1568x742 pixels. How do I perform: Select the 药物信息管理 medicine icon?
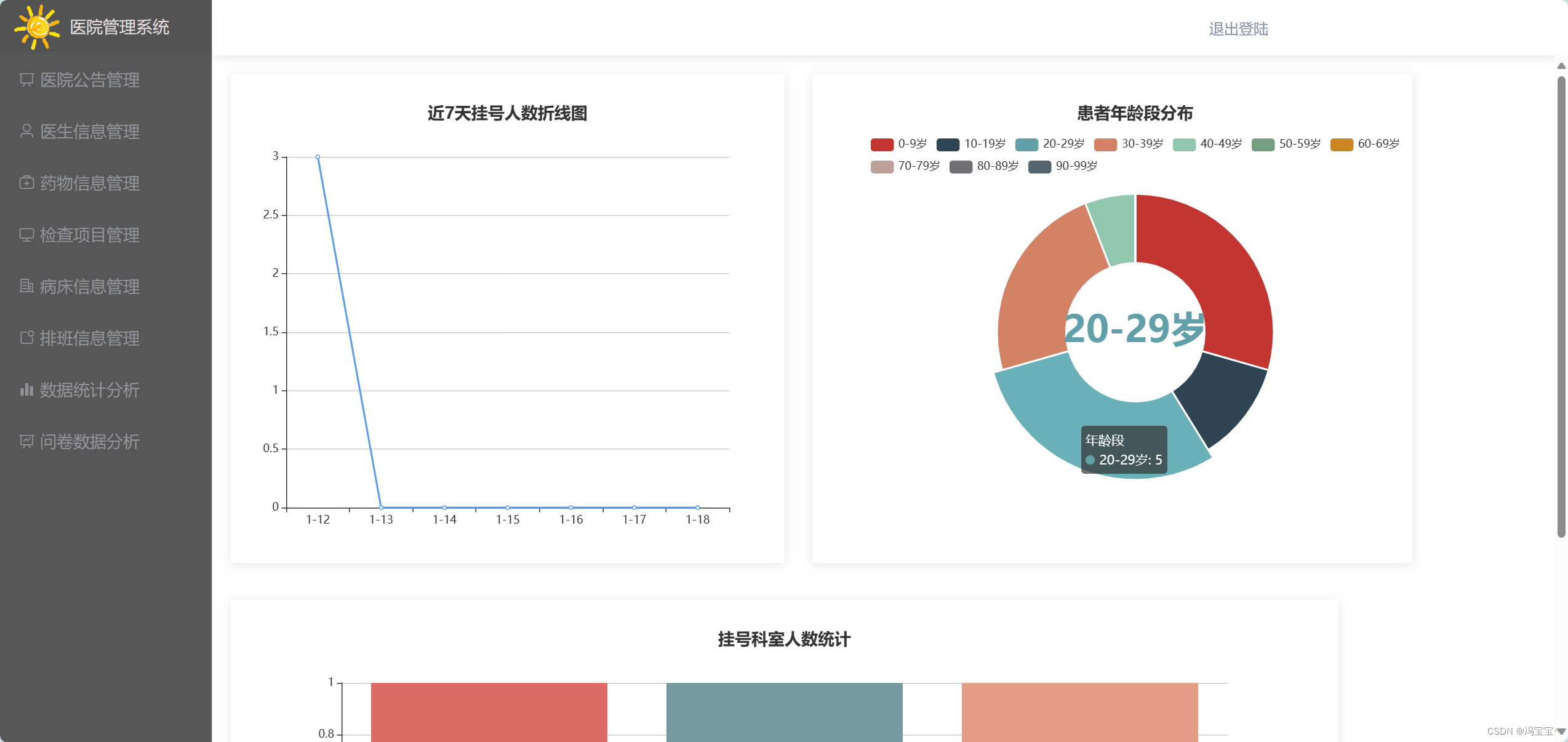coord(26,183)
